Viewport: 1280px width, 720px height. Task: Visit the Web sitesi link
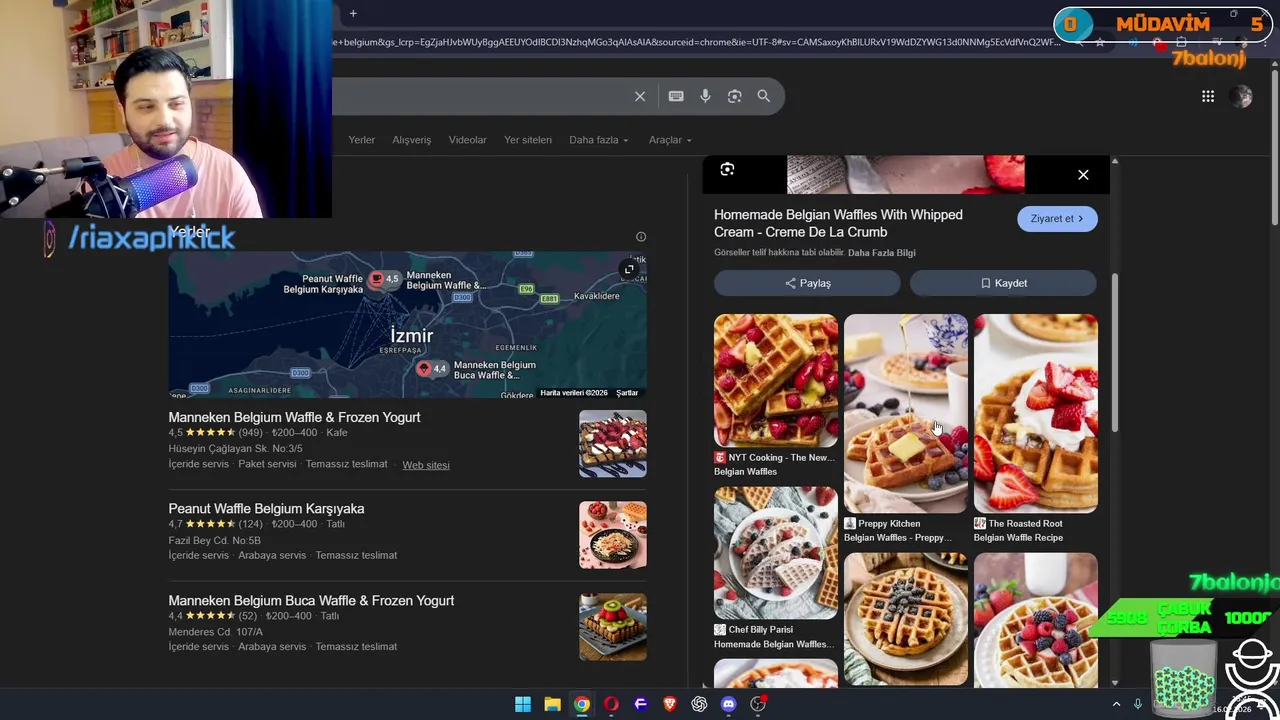coord(426,465)
